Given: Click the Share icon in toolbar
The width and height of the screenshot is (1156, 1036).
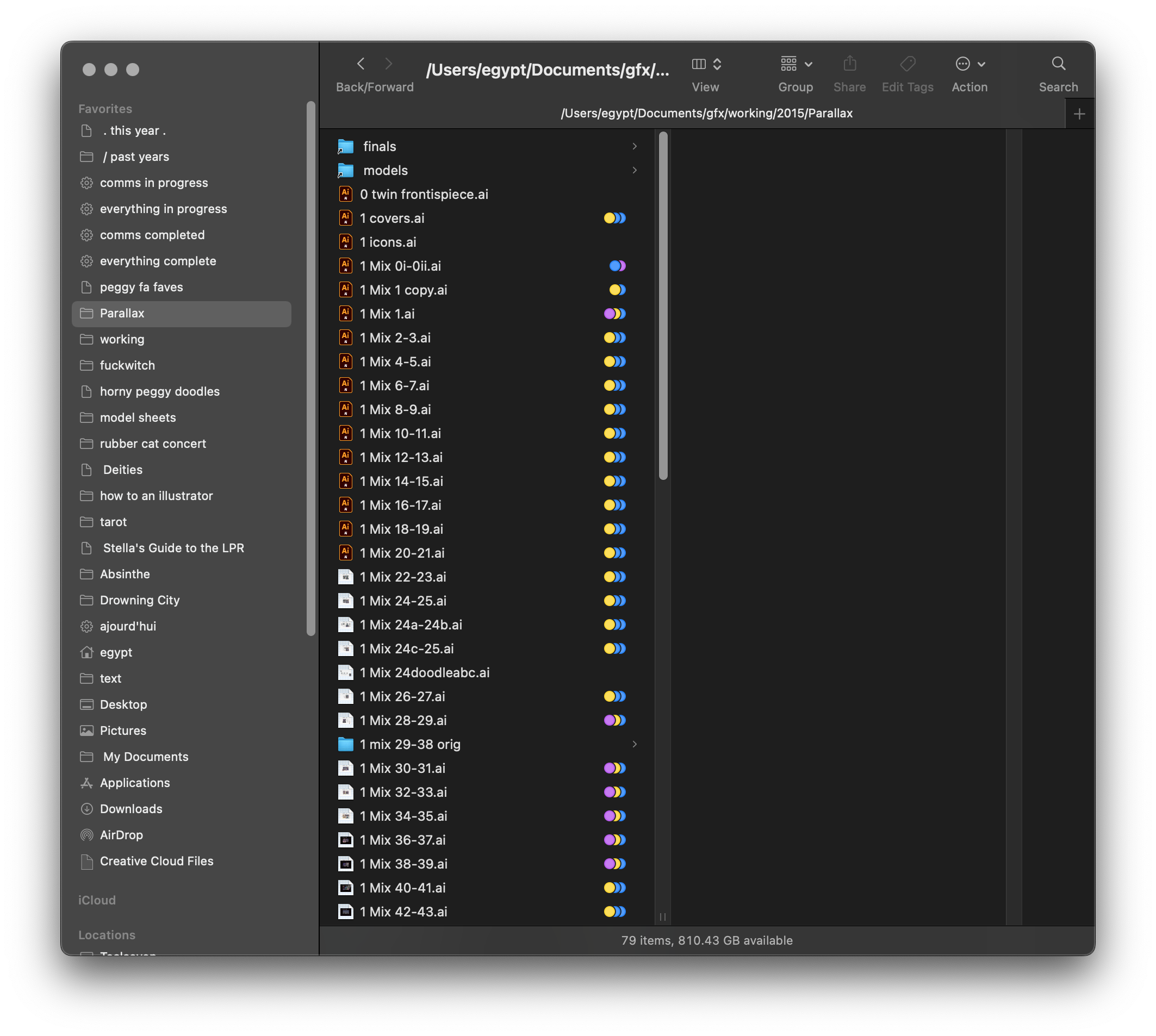Looking at the screenshot, I should click(x=849, y=64).
